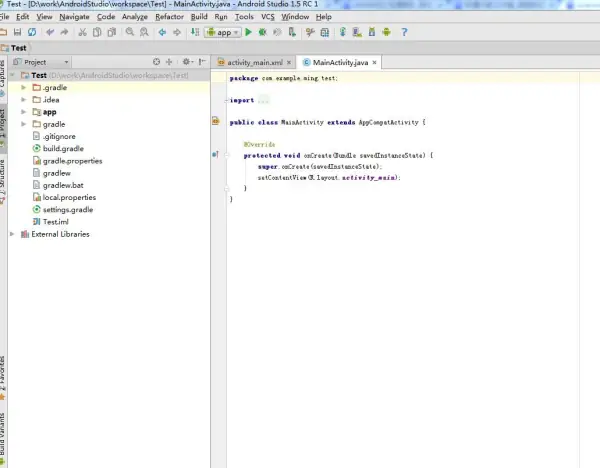The image size is (600, 468).
Task: Click the Paste toolbar icon
Action: (x=112, y=32)
